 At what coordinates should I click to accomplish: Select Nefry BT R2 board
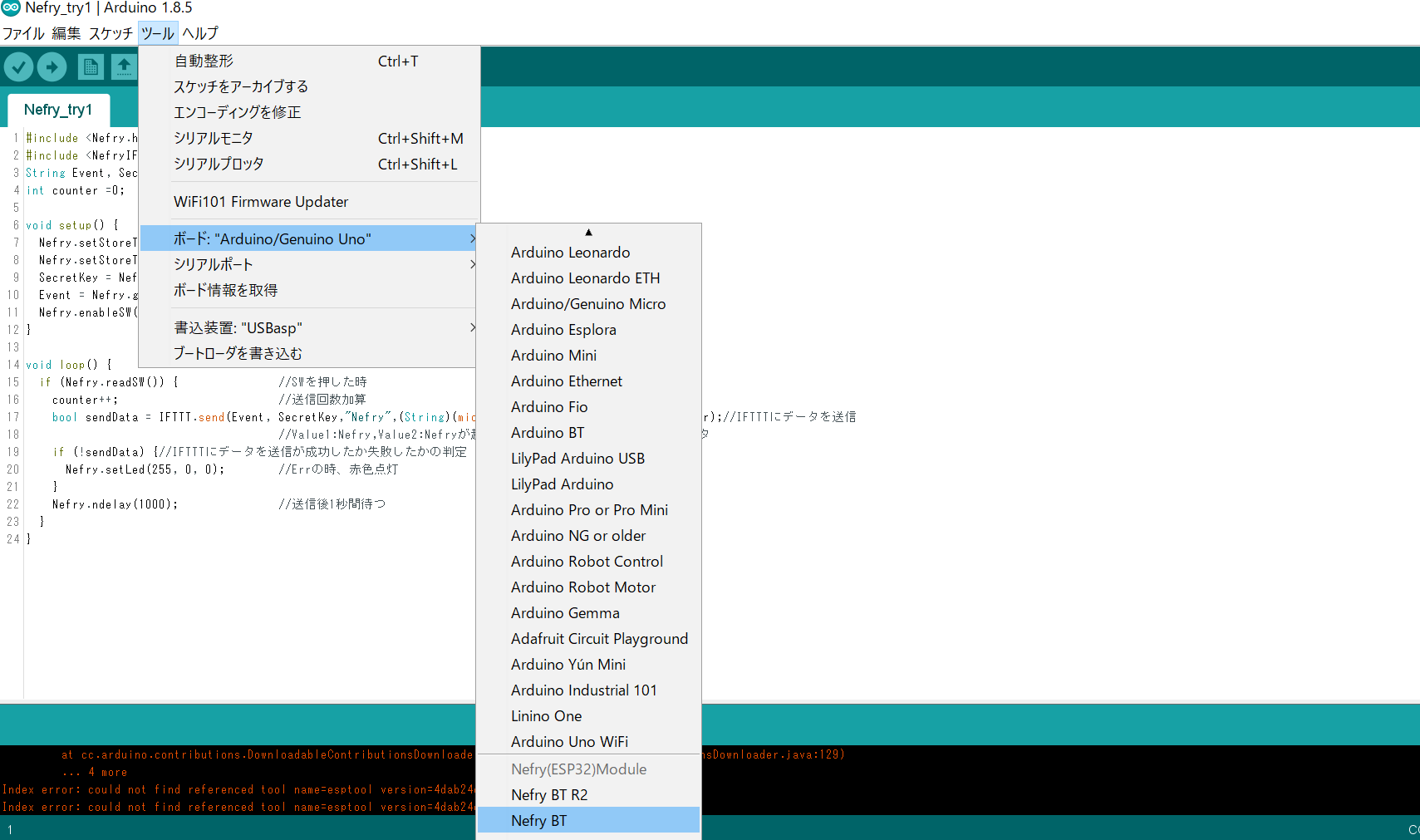(x=588, y=795)
